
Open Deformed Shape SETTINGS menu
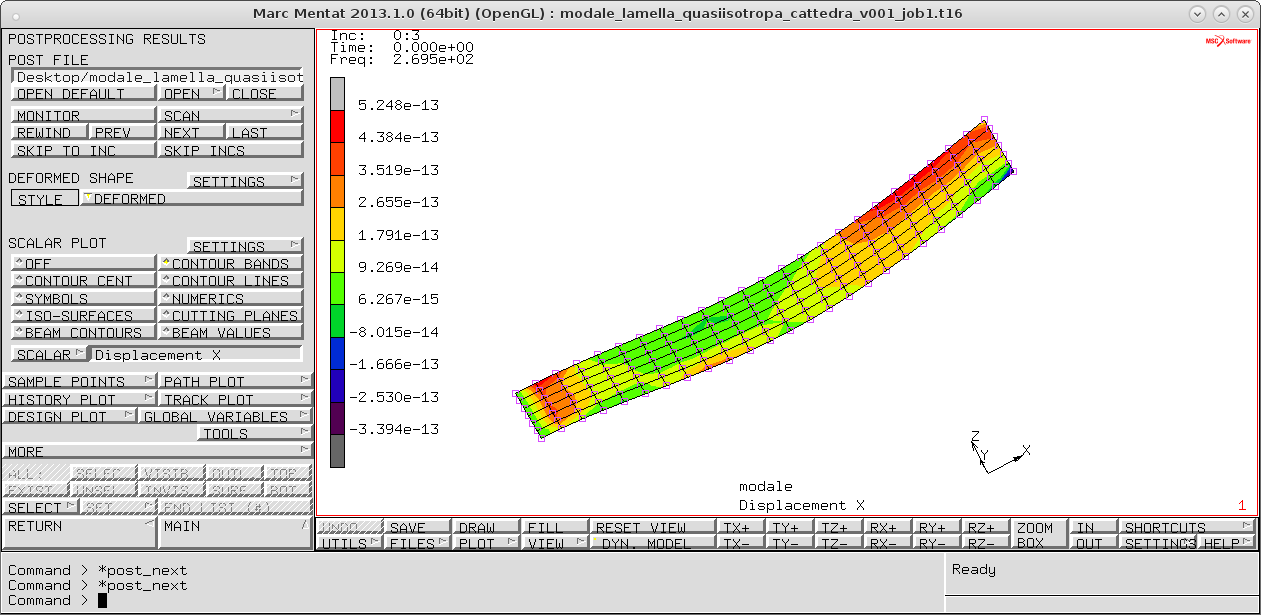point(245,181)
